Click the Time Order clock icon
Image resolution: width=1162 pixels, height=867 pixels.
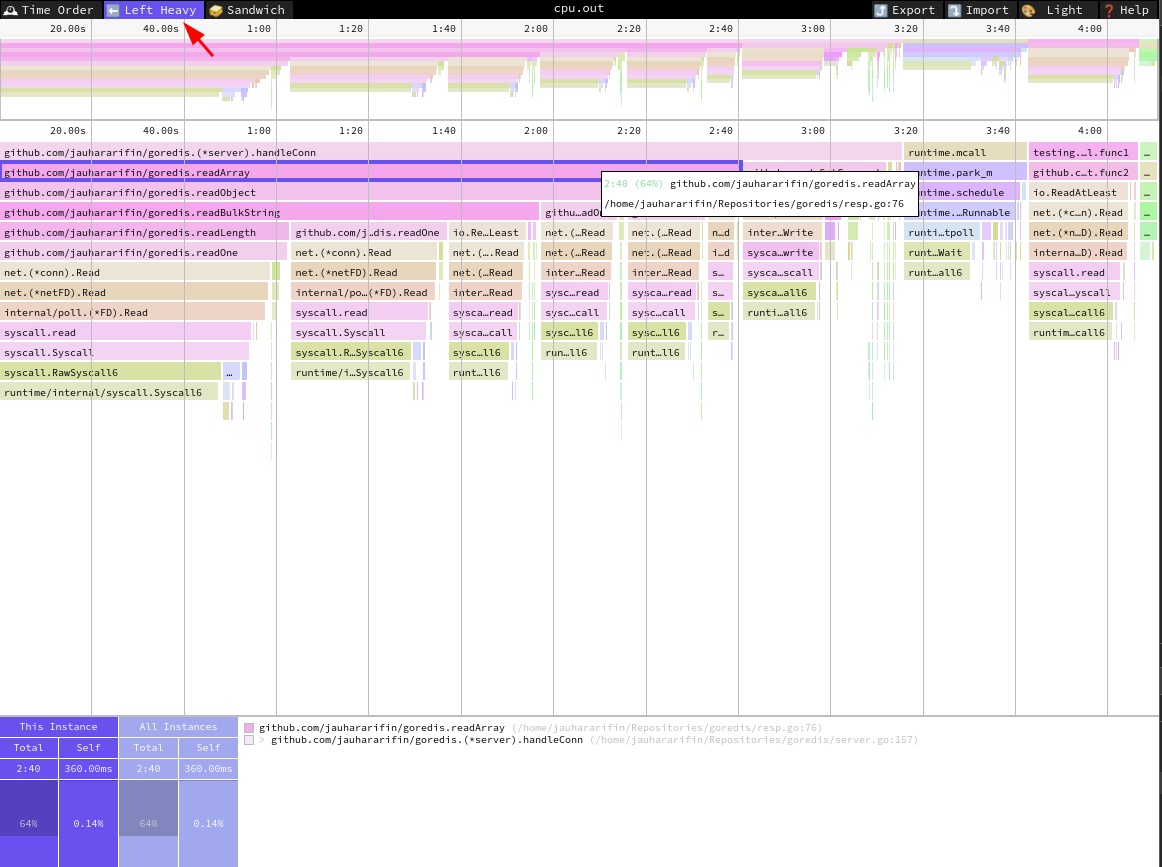(x=10, y=10)
